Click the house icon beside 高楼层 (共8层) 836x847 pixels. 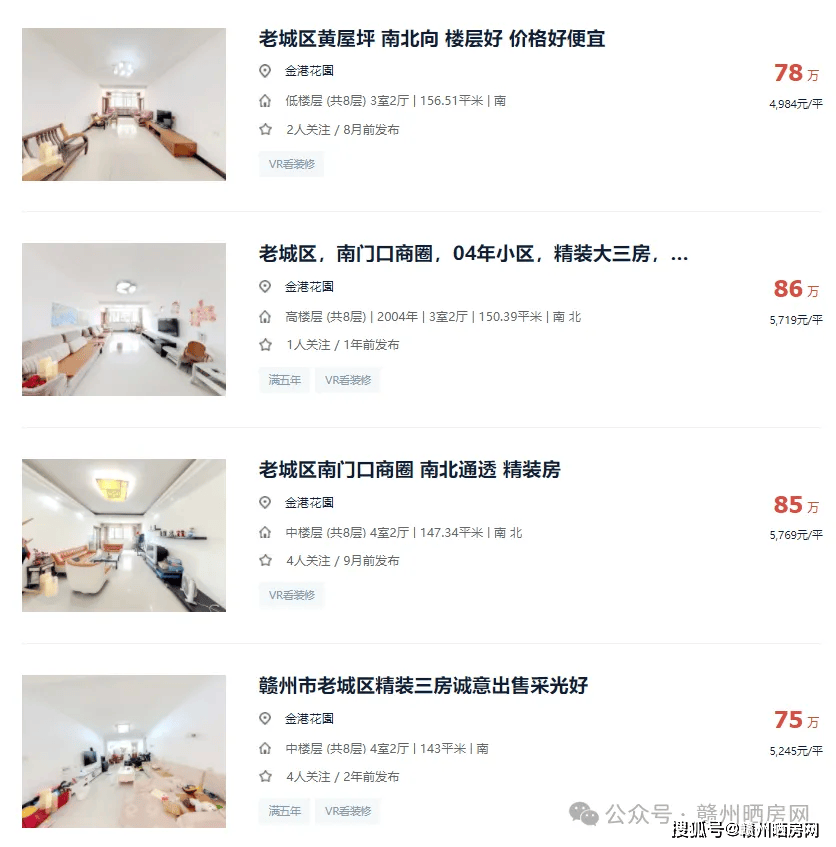[265, 317]
